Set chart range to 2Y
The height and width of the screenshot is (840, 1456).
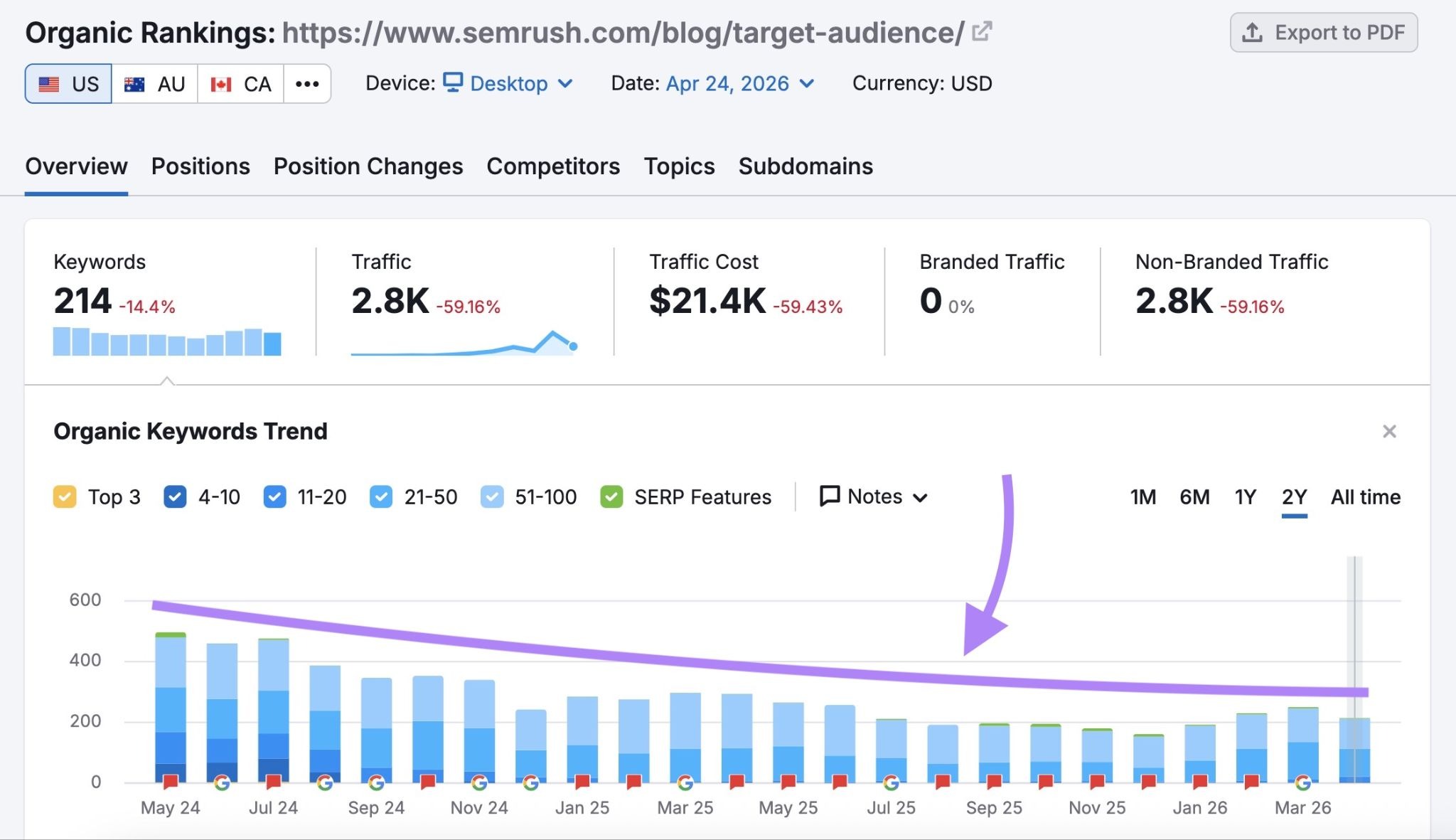pyautogui.click(x=1295, y=497)
